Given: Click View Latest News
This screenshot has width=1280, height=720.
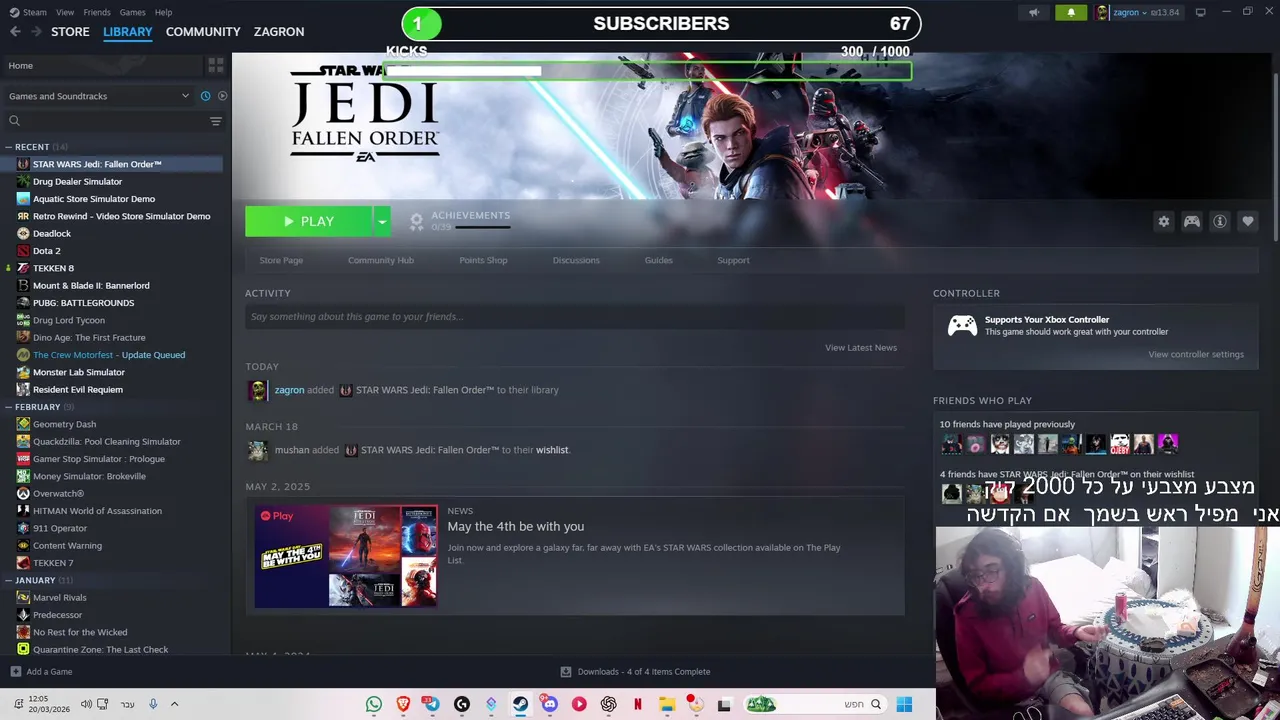Looking at the screenshot, I should [861, 348].
